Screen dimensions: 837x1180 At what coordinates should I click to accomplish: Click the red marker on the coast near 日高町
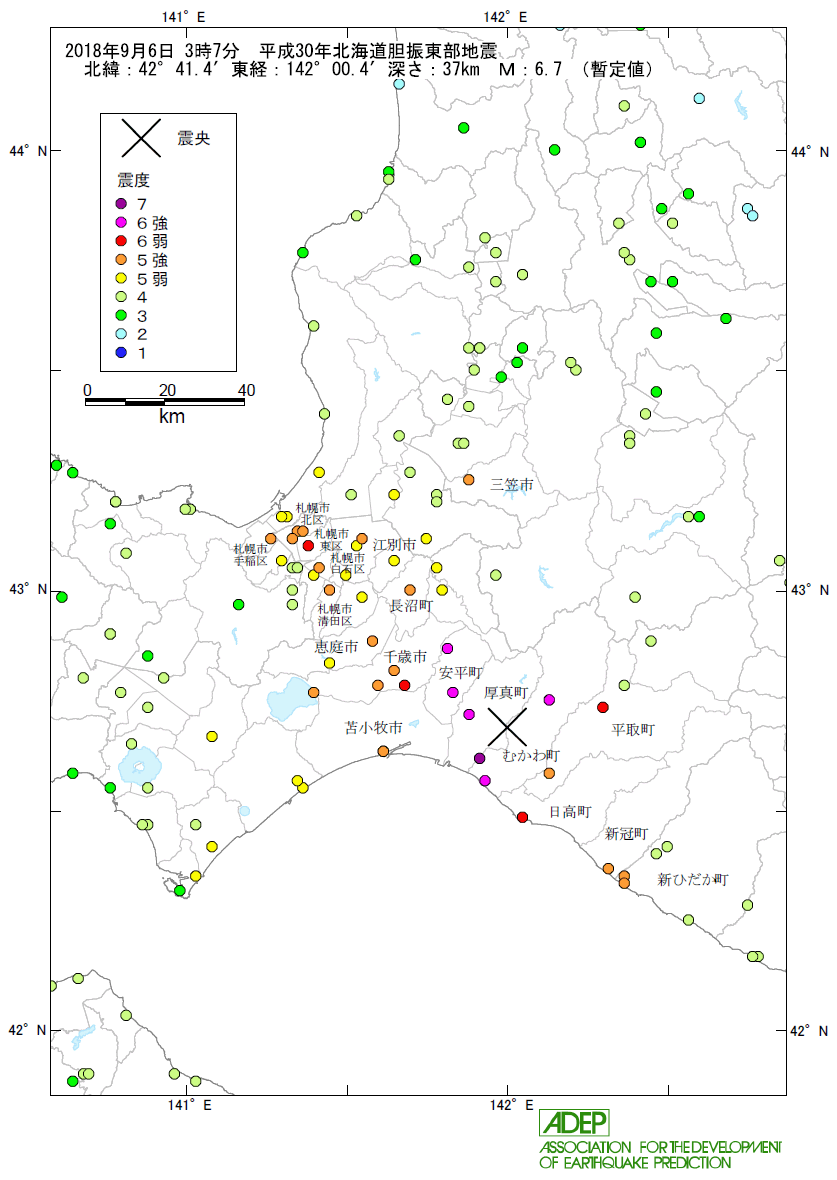[522, 817]
